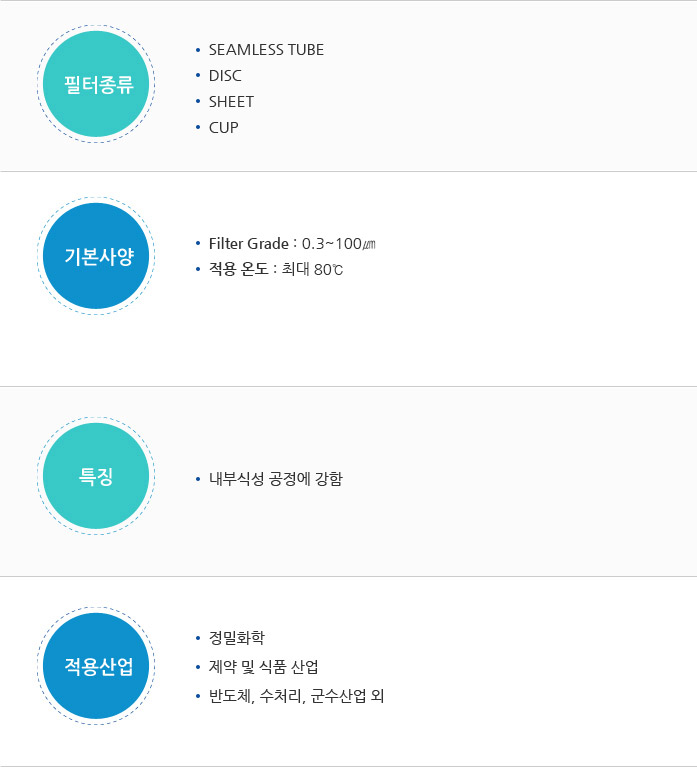The width and height of the screenshot is (697, 767).
Task: Click the 기본사양 blue circle badge
Action: (96, 256)
